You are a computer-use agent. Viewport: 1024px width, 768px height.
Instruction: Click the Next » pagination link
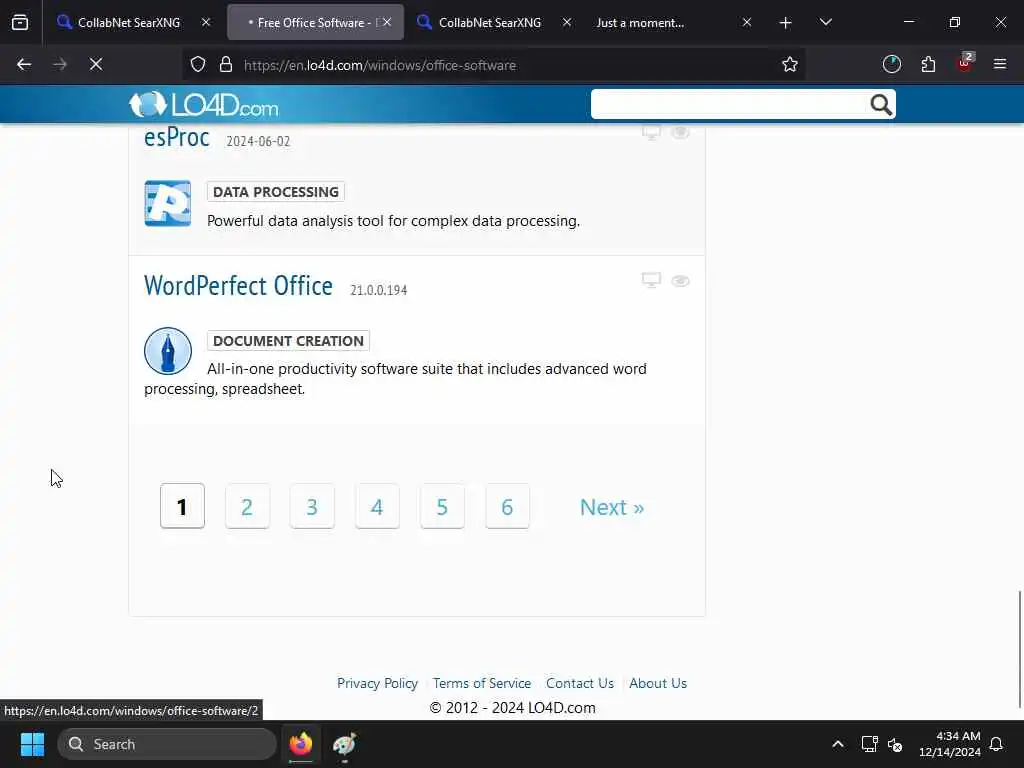coord(612,507)
